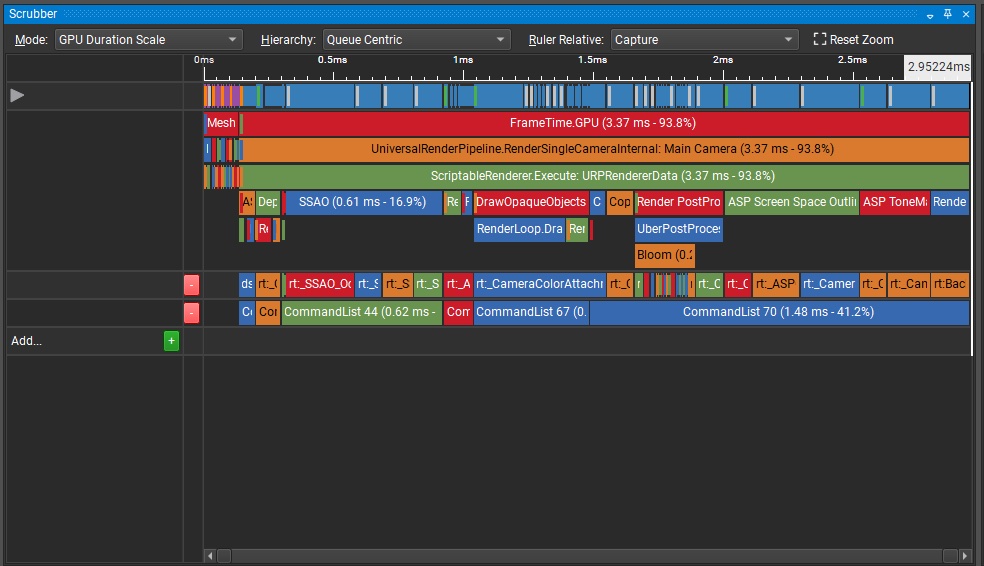
Task: Click the play arrow icon in timeline row
Action: (17, 95)
